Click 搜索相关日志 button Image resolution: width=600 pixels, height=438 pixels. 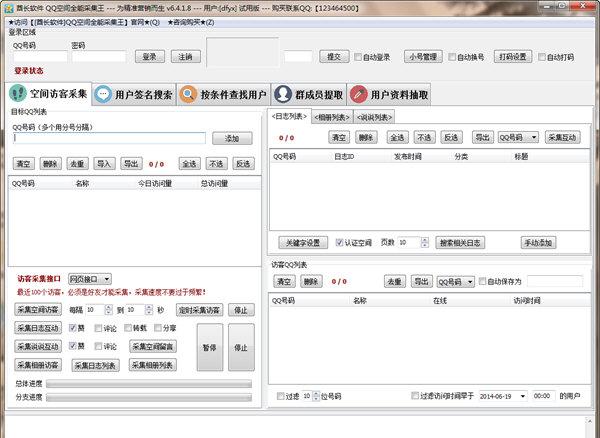460,243
